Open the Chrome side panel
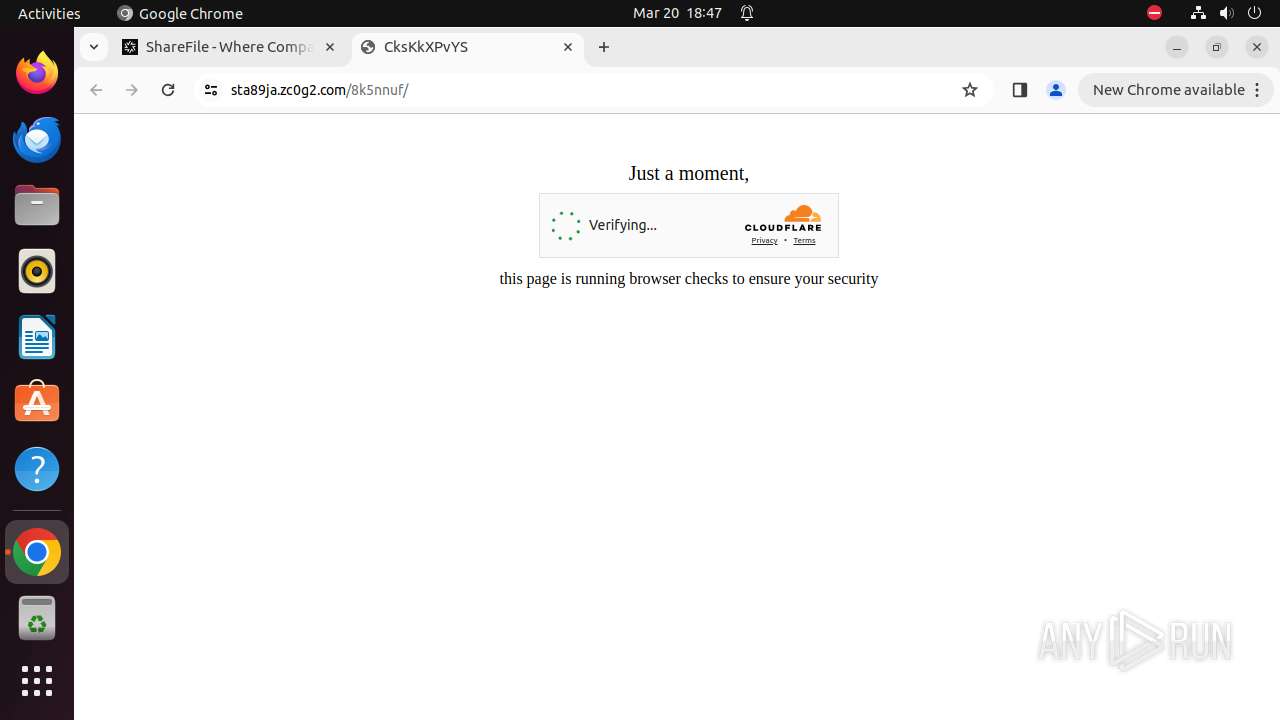The height and width of the screenshot is (720, 1280). pyautogui.click(x=1020, y=90)
